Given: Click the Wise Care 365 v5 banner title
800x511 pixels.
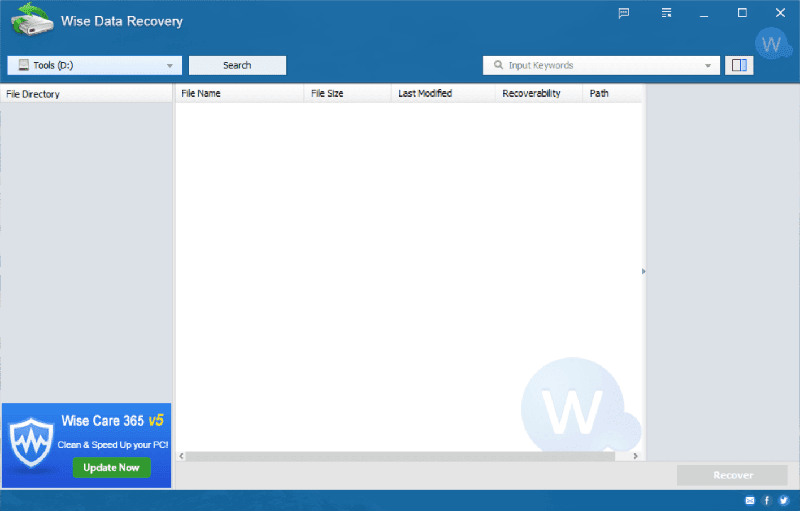Looking at the screenshot, I should point(112,421).
